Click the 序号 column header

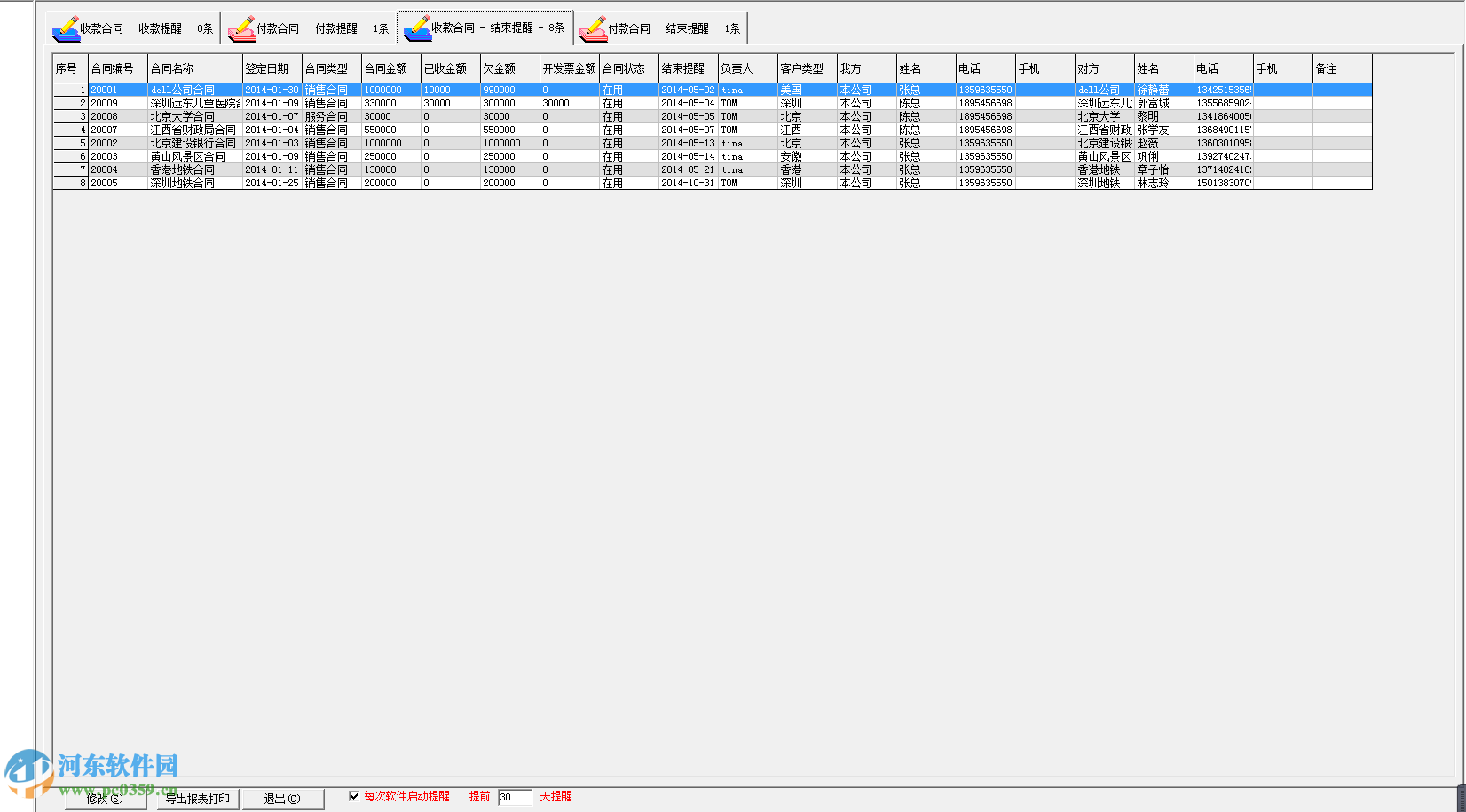pos(71,68)
